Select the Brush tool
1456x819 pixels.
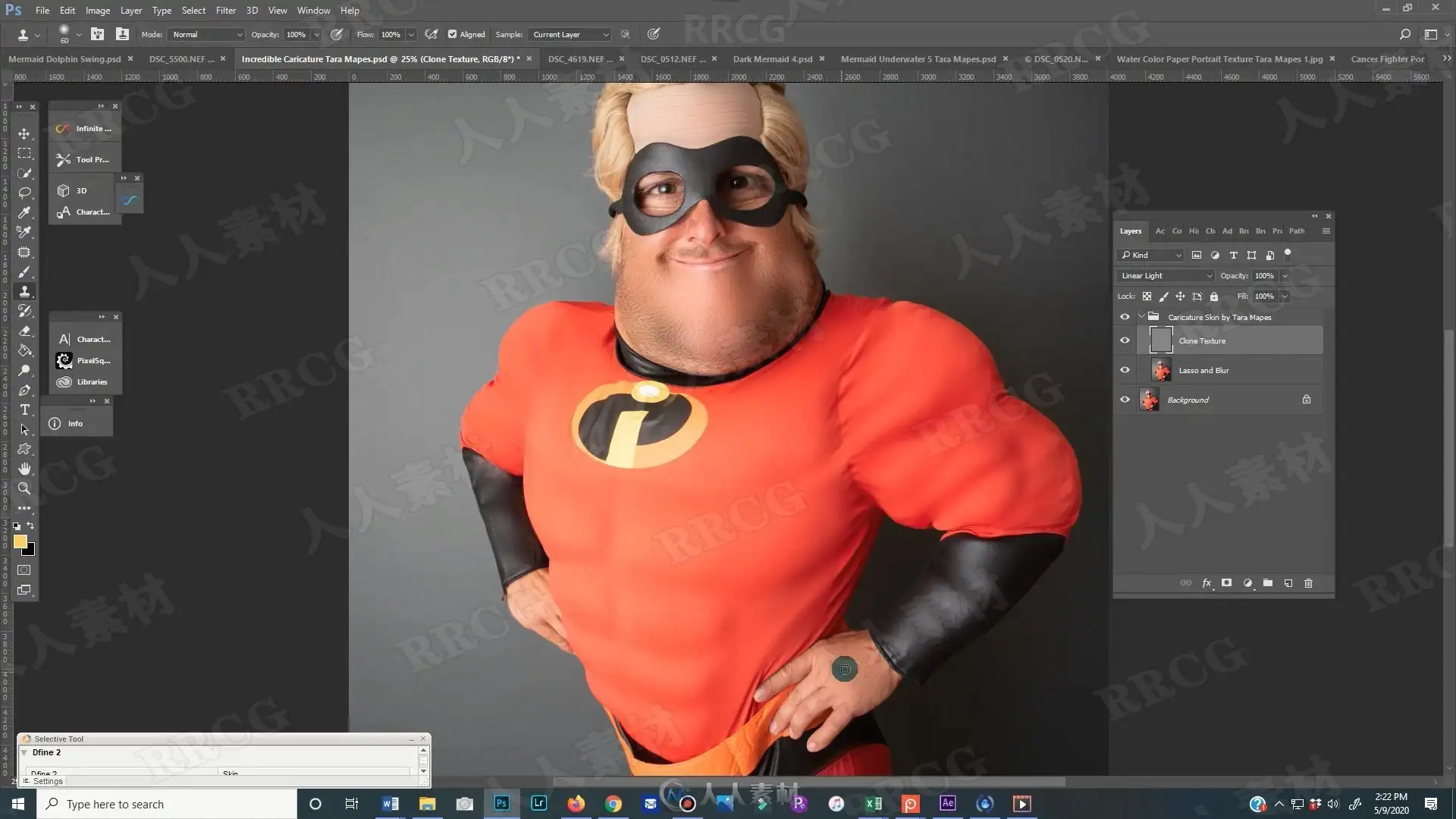pyautogui.click(x=24, y=271)
